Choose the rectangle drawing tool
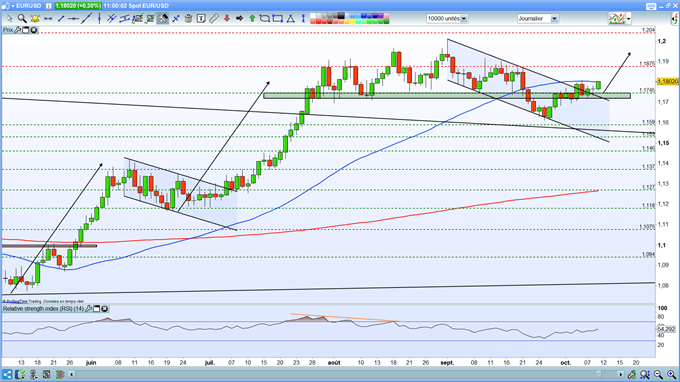This screenshot has height=382, width=680. pyautogui.click(x=278, y=19)
